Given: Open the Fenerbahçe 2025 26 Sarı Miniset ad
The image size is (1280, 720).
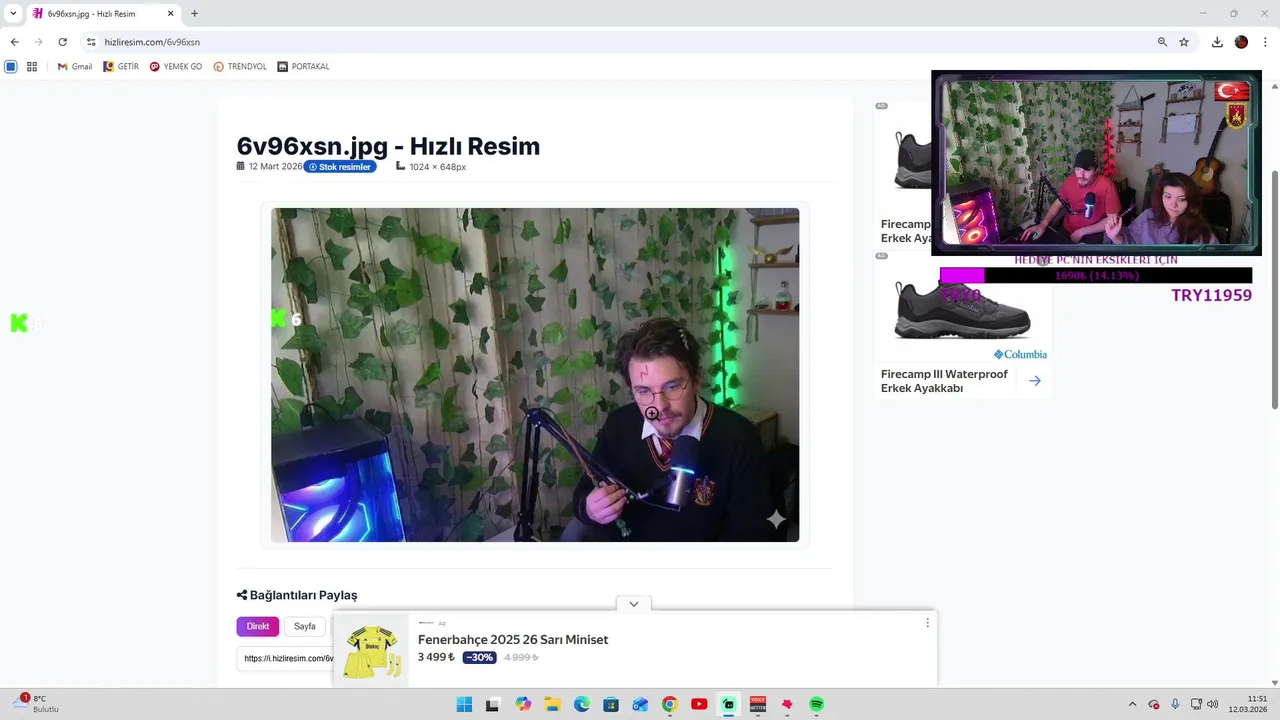Looking at the screenshot, I should [513, 640].
